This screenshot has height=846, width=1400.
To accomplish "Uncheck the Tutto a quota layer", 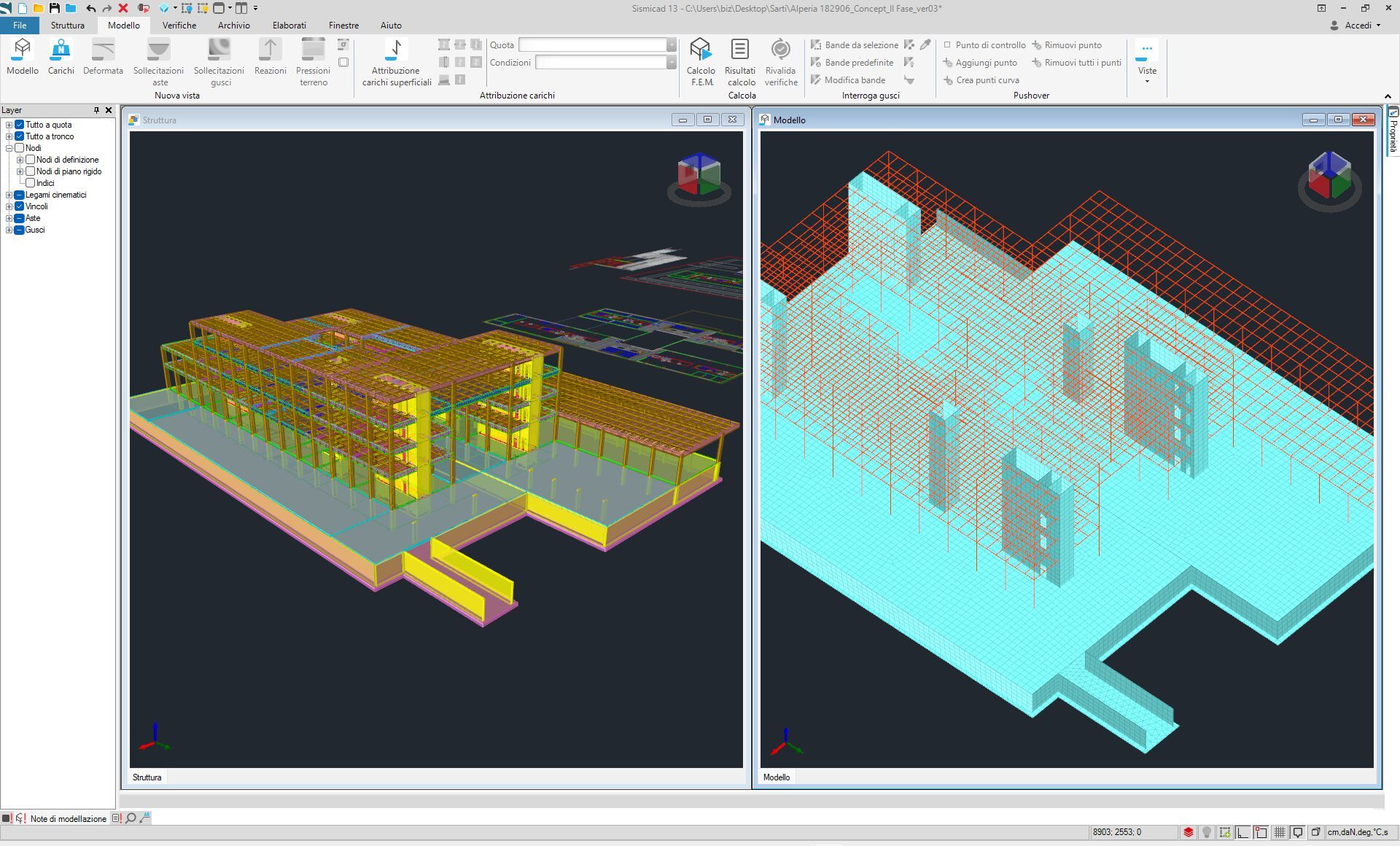I will click(x=20, y=125).
